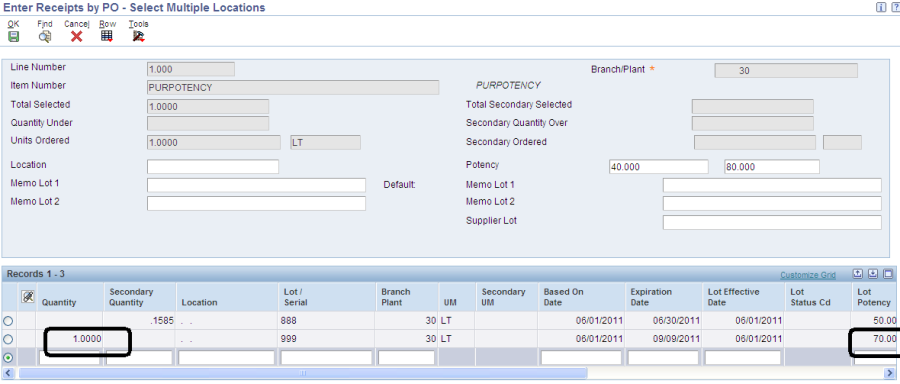Click the Total Selected field
This screenshot has height=384, width=900.
[x=208, y=107]
